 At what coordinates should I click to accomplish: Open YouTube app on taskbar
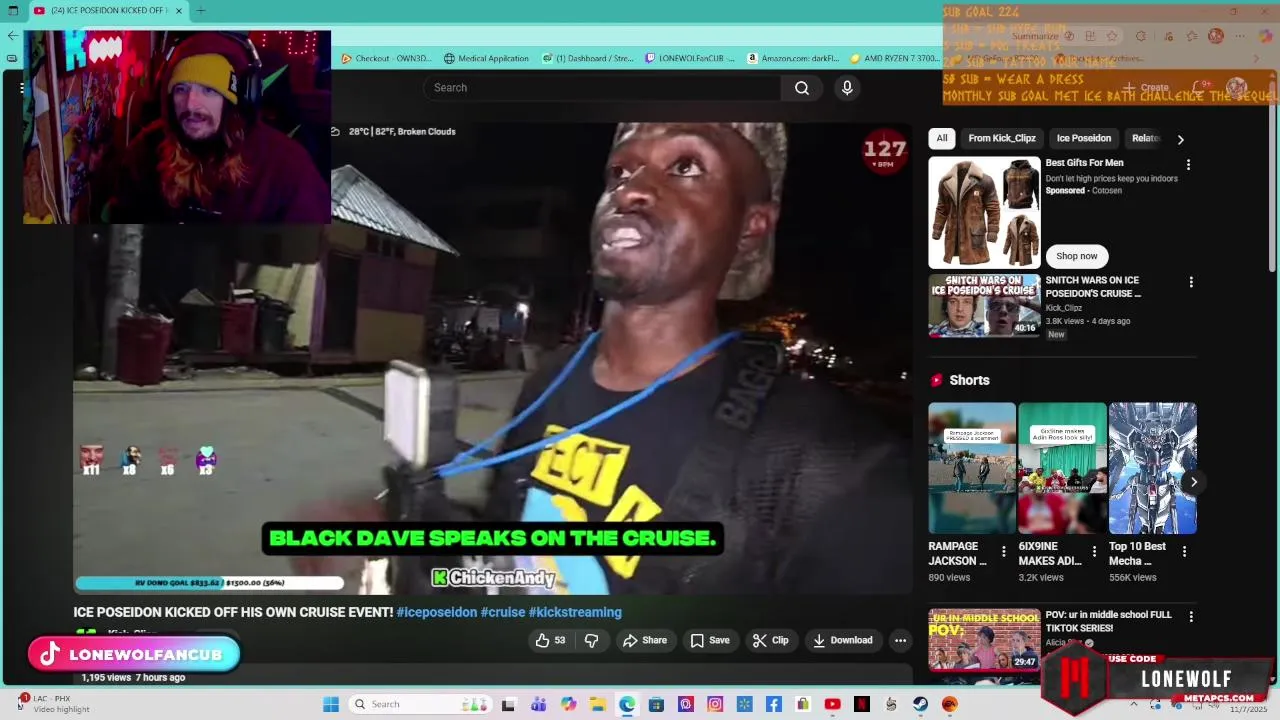tap(832, 704)
